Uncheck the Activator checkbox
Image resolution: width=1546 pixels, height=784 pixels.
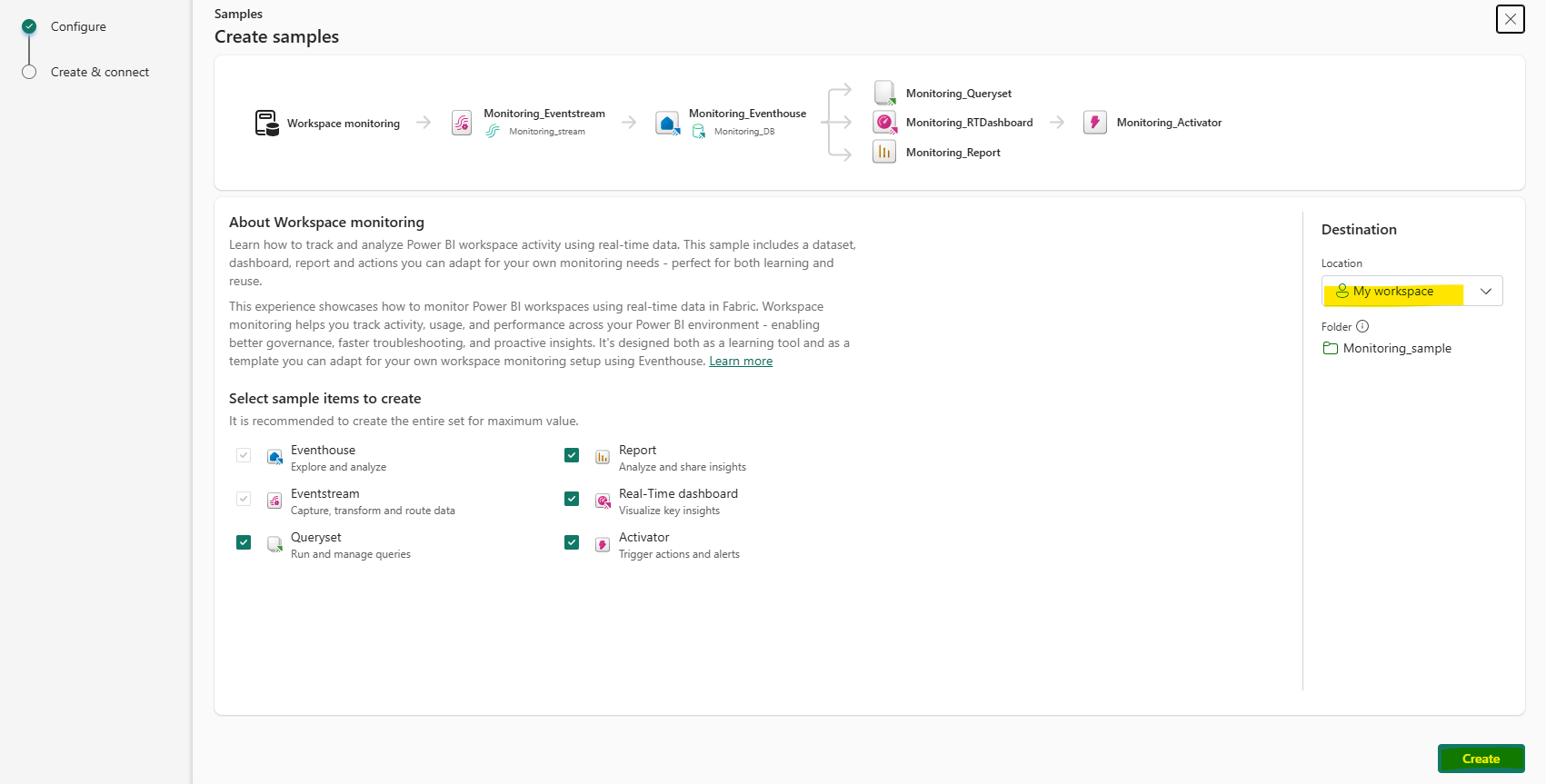[x=572, y=542]
